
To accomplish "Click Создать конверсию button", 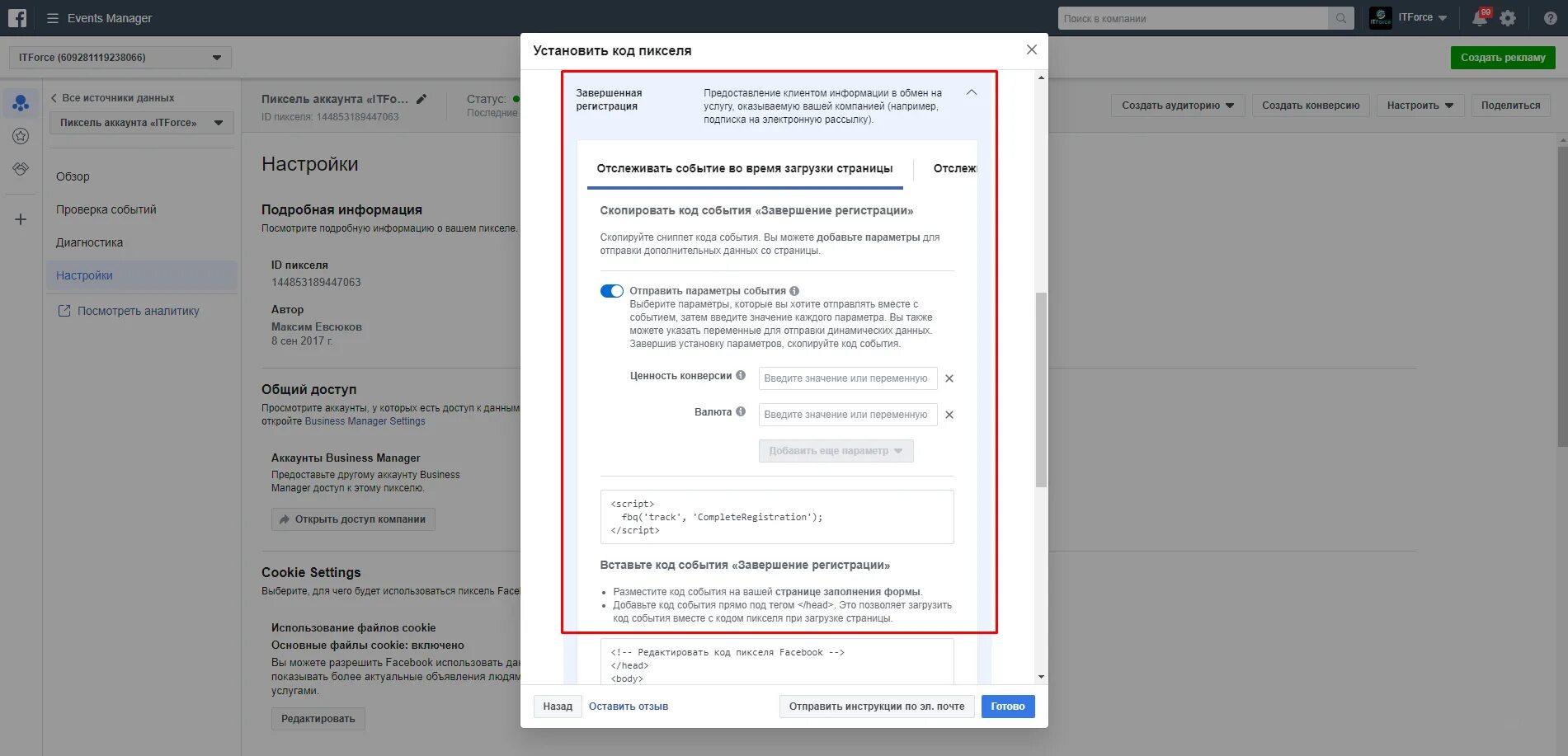I will (x=1311, y=106).
